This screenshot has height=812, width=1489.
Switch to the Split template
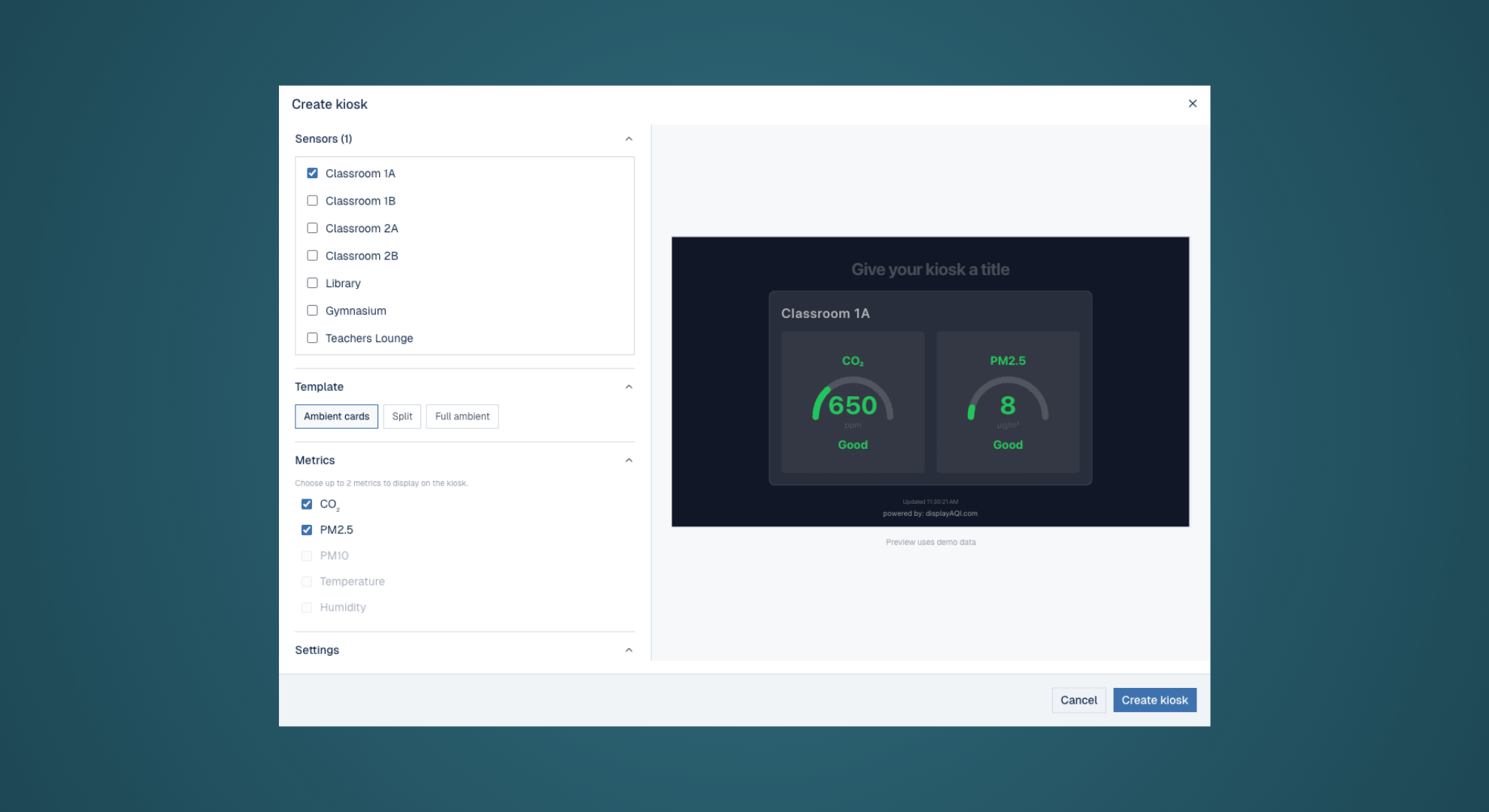coord(402,416)
